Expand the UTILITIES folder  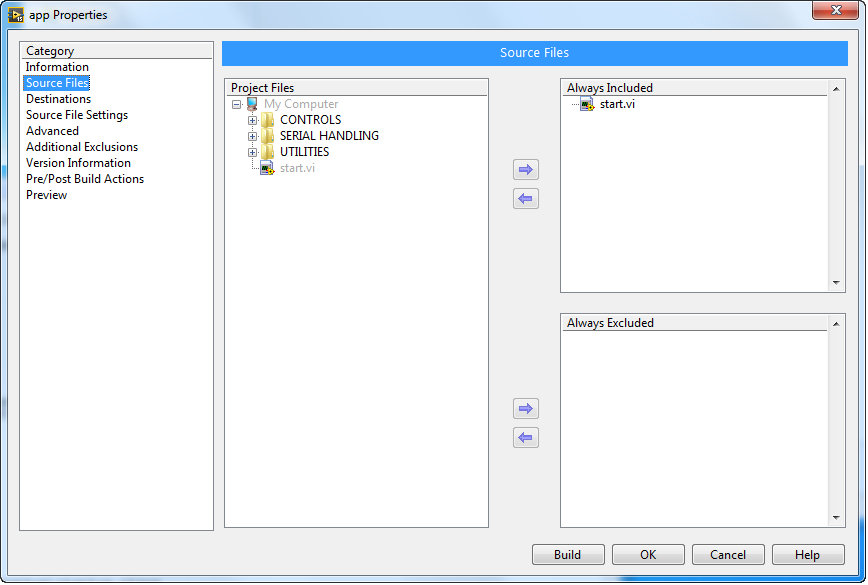tap(252, 152)
